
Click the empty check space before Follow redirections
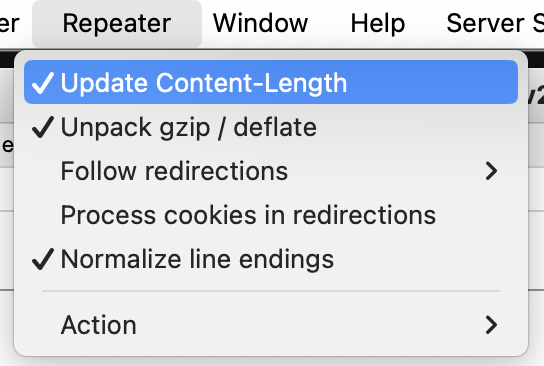pyautogui.click(x=43, y=171)
